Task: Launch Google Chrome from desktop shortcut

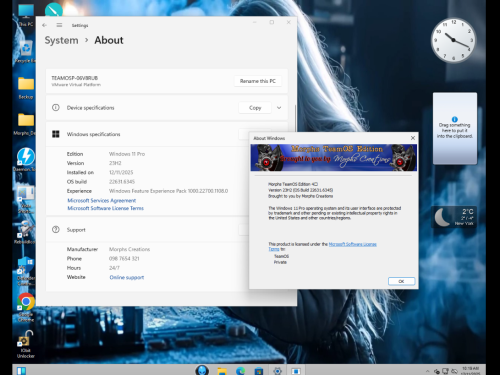Action: pyautogui.click(x=26, y=307)
